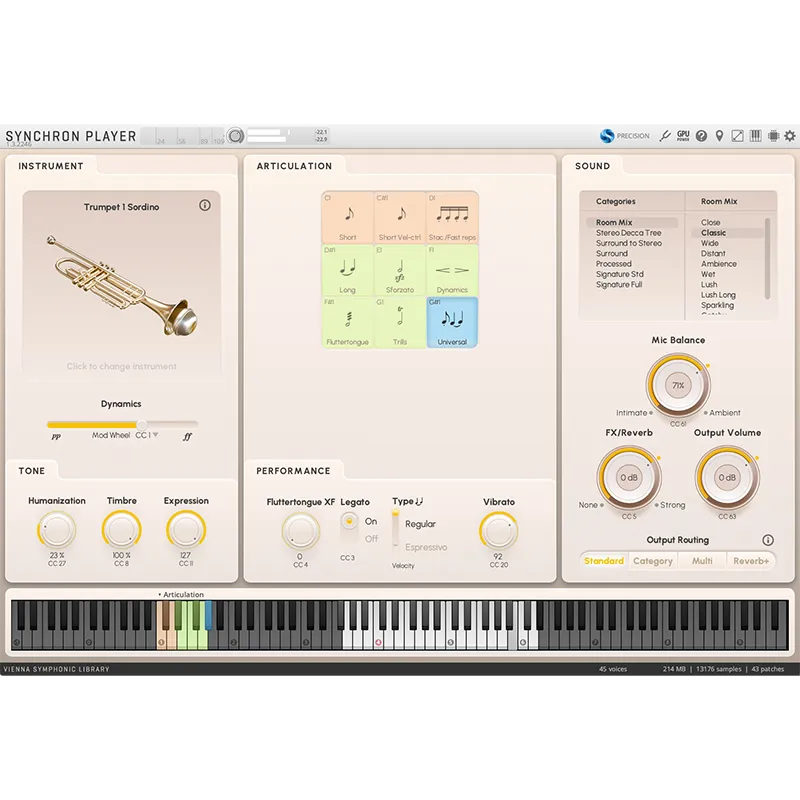800x800 pixels.
Task: Select the Fluttertongue articulation
Action: click(x=348, y=322)
